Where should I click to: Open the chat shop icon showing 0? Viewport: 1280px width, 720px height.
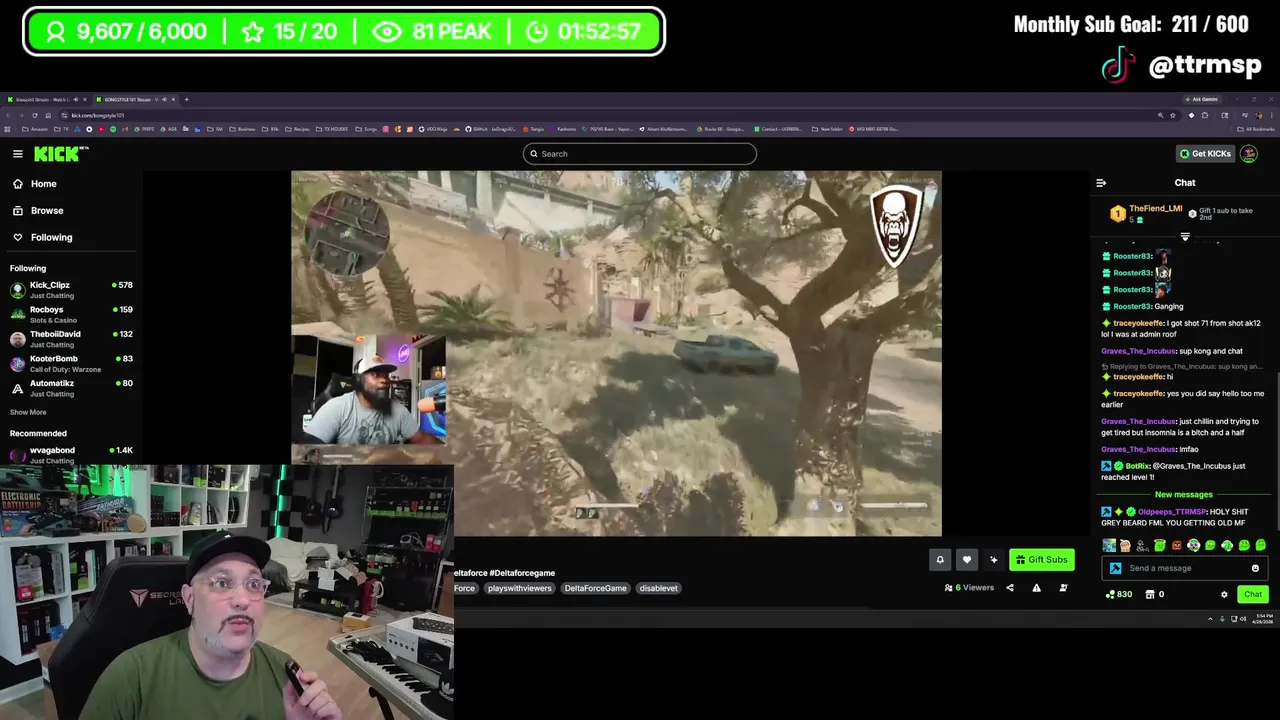[x=1150, y=594]
